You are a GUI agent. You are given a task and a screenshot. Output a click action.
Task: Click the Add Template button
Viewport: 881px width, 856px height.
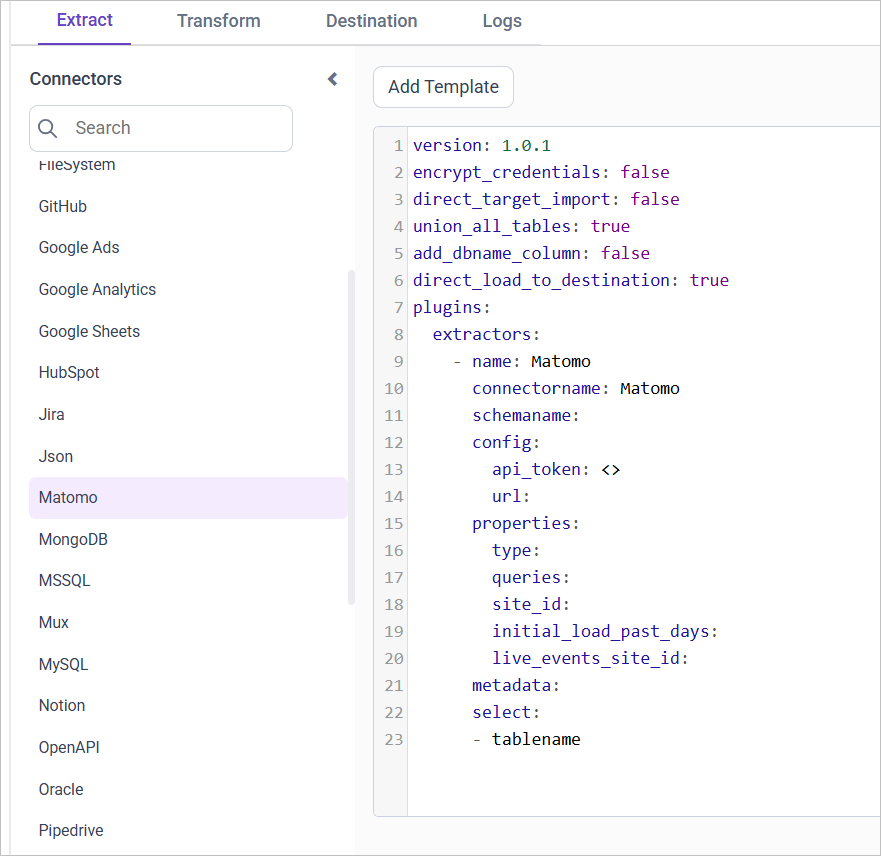(x=443, y=87)
